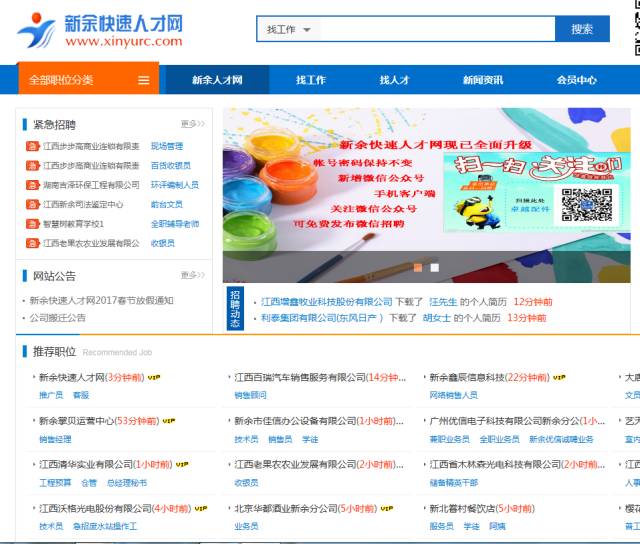Viewport: 640px width, 544px height.
Task: Open the 储备精英干部 position link
Action: pyautogui.click(x=453, y=483)
